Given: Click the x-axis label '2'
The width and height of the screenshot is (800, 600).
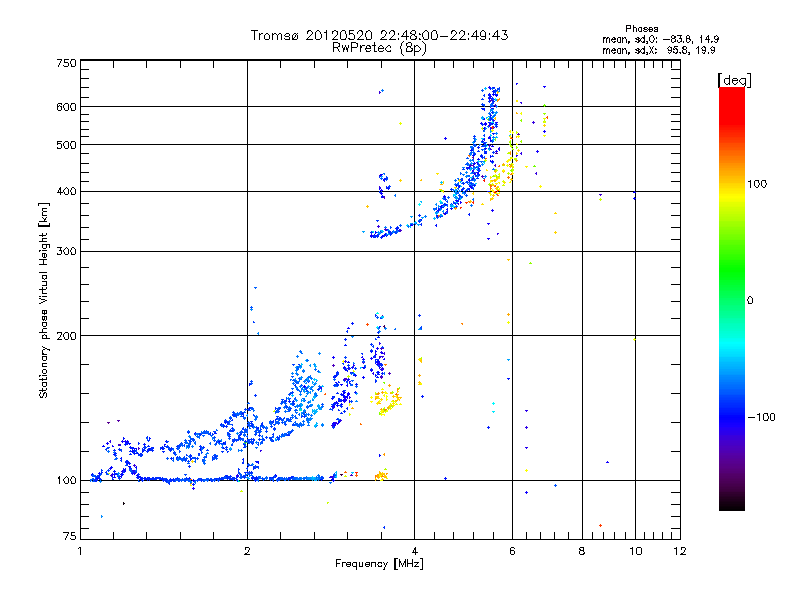Looking at the screenshot, I should (247, 551).
